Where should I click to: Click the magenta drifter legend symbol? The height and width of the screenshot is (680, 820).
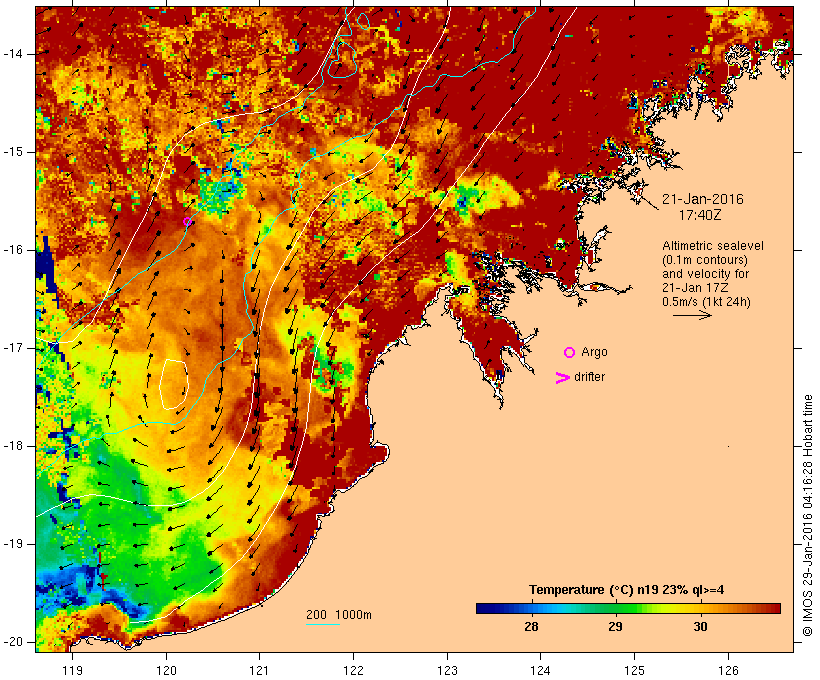point(562,378)
